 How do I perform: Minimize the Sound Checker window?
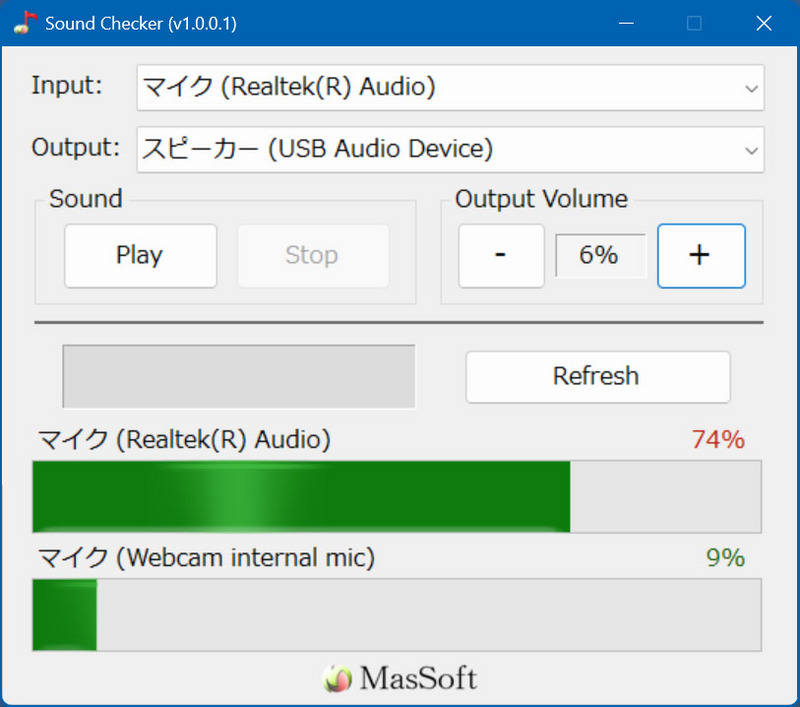pos(626,23)
